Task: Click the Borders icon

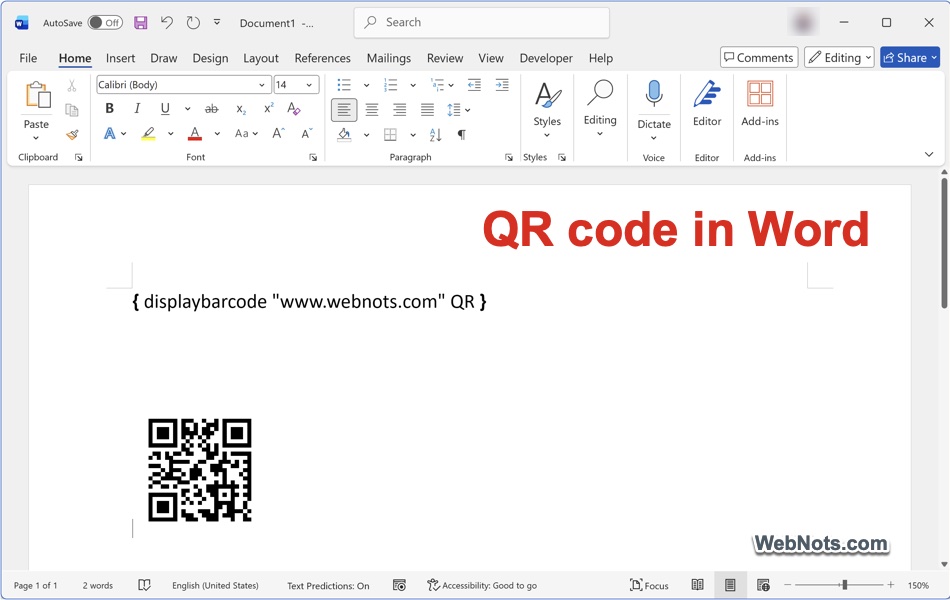Action: click(391, 135)
